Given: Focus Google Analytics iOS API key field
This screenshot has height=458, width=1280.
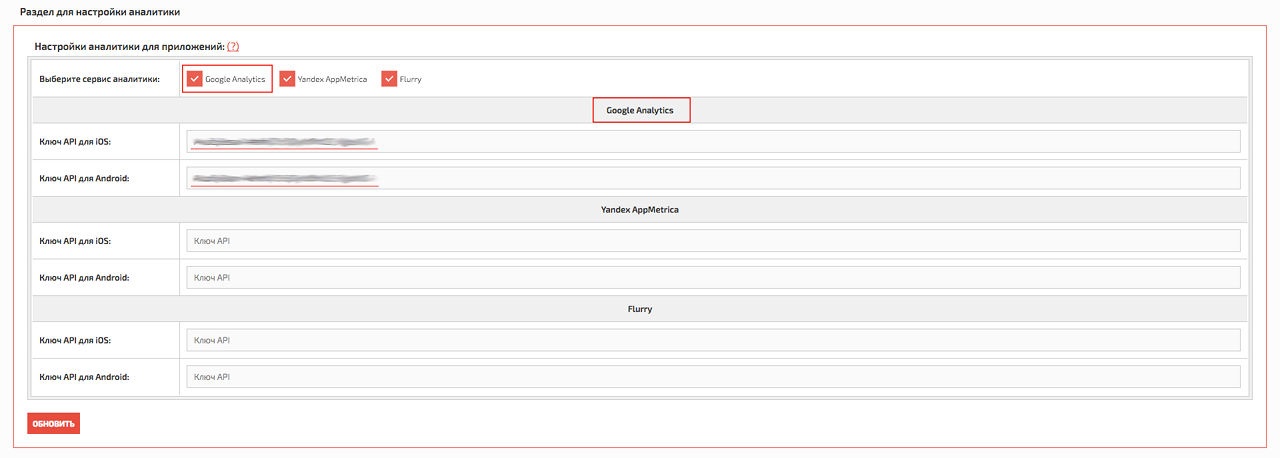Looking at the screenshot, I should 713,141.
